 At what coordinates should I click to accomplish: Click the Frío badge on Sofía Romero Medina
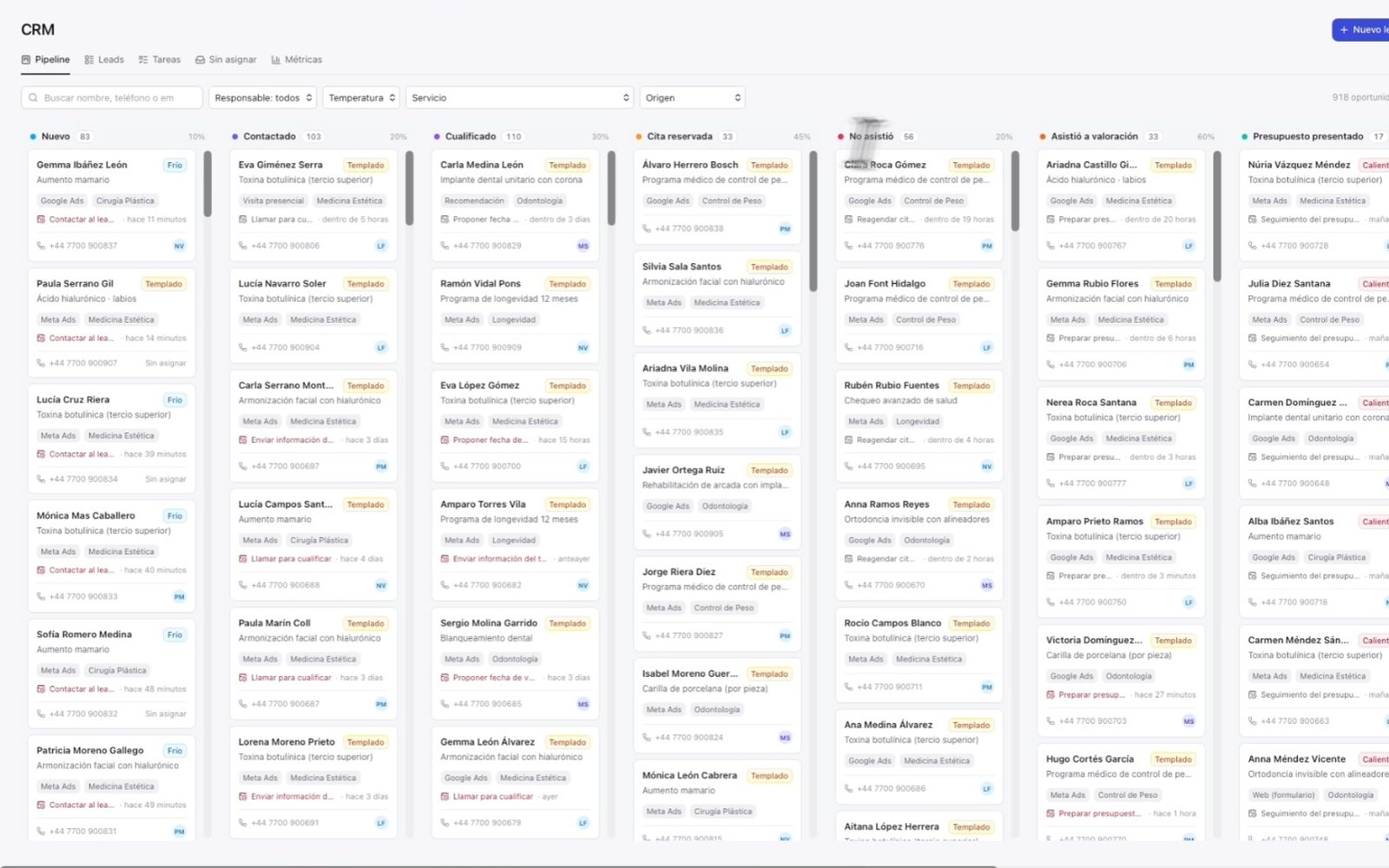coord(174,635)
